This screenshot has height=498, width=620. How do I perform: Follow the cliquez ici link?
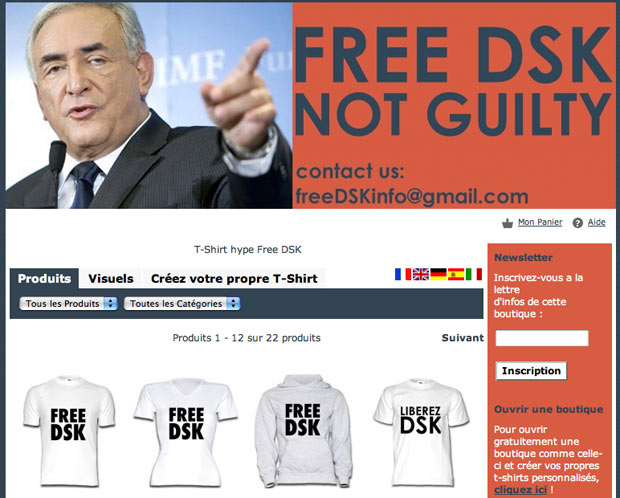(520, 490)
